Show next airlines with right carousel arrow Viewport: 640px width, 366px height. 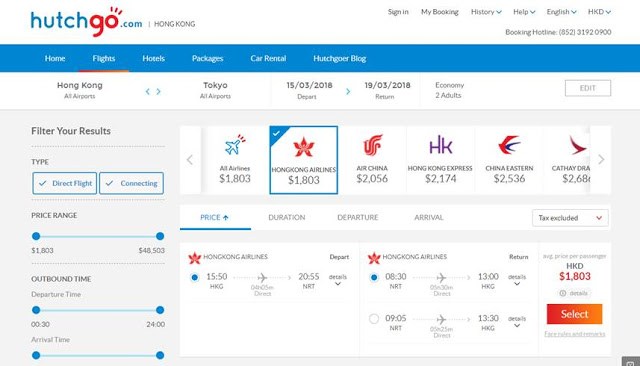601,160
